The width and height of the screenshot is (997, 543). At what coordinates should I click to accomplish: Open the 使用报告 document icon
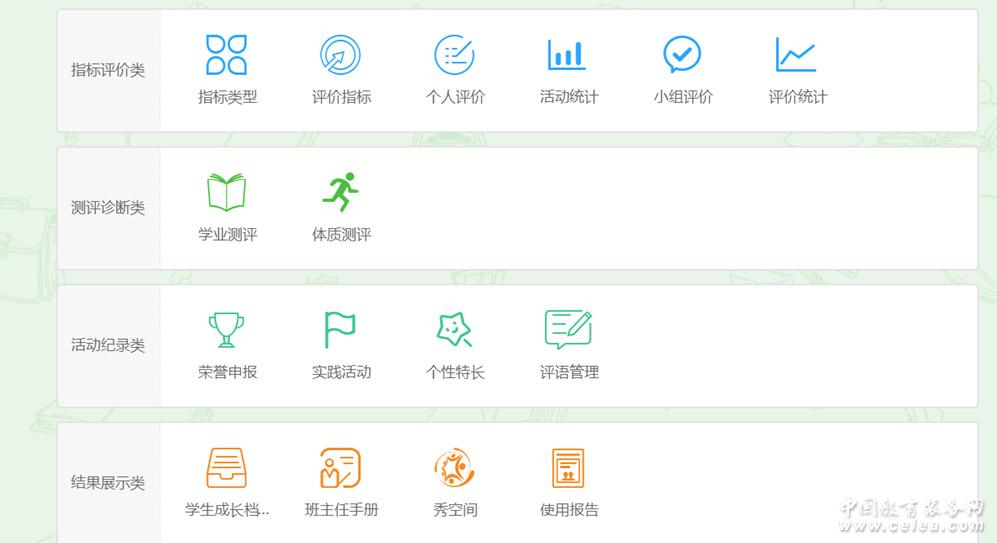pos(568,467)
